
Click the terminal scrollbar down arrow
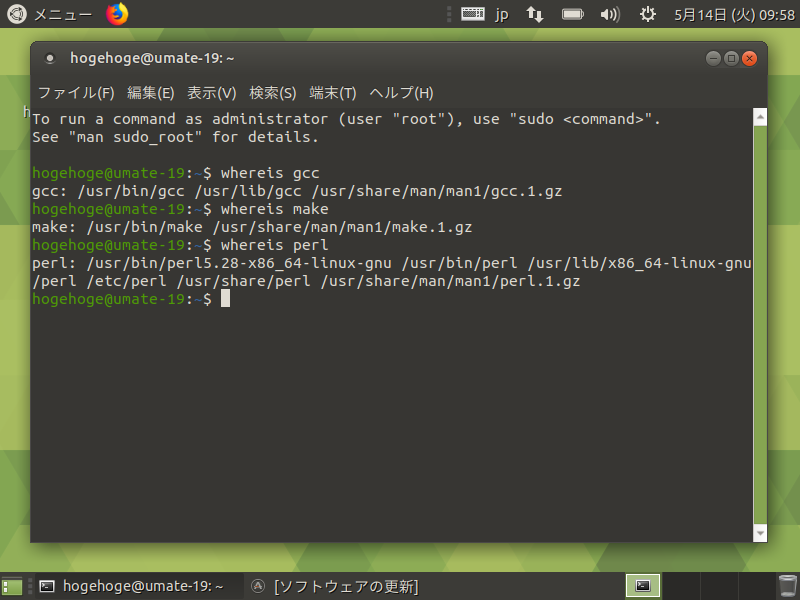[760, 533]
